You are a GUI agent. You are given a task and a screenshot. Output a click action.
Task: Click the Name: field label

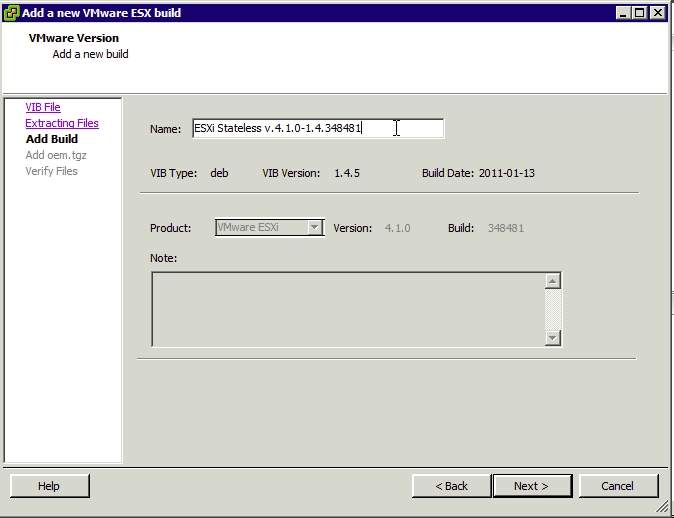[x=165, y=129]
